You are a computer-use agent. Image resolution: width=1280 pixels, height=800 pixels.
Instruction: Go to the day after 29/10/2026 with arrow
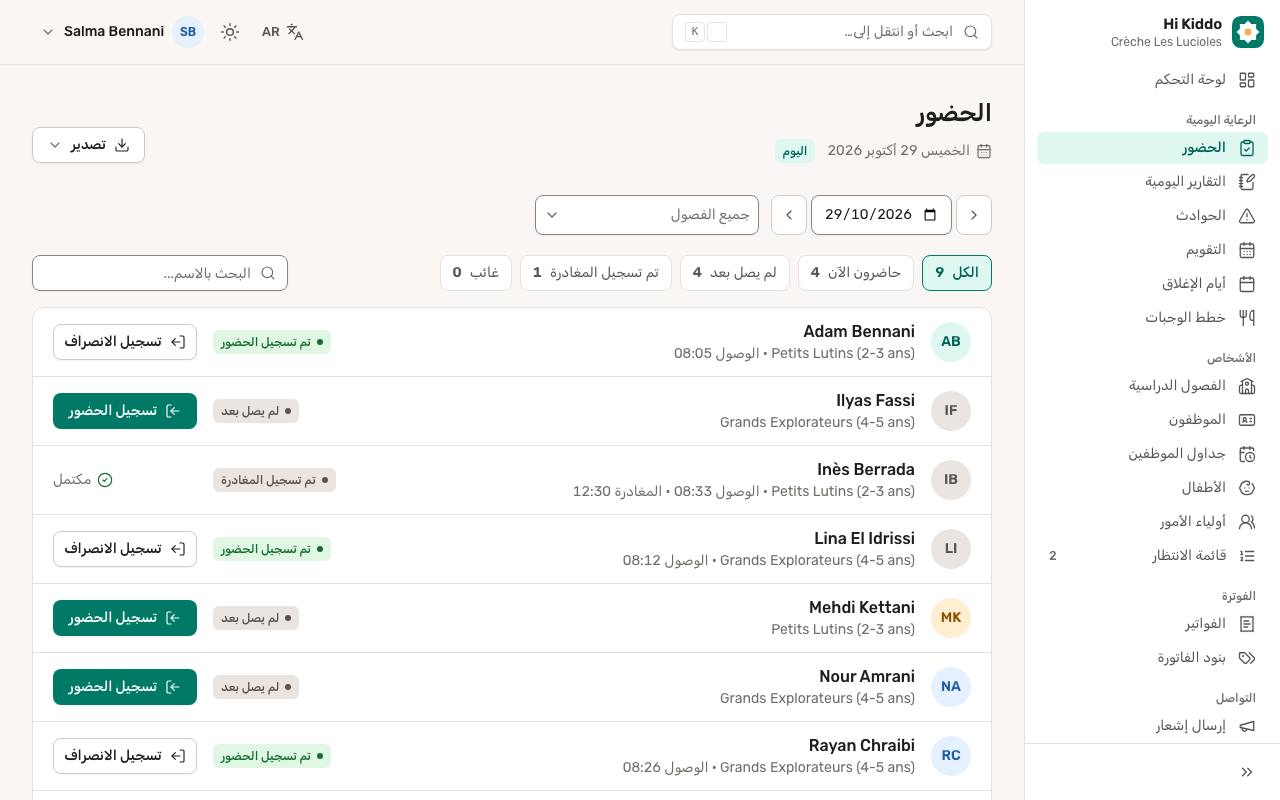pos(789,215)
